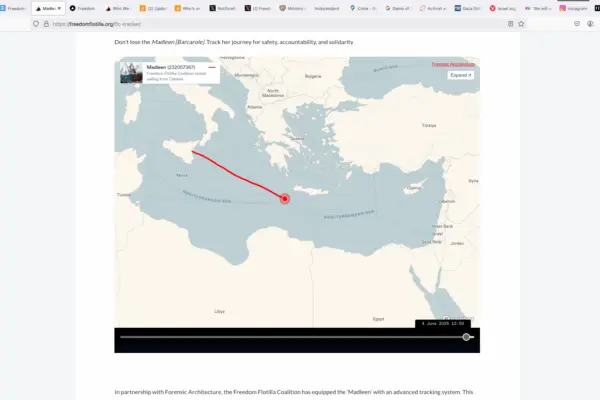Open the Forensic Architecture link on map
This screenshot has height=400, width=600.
(x=453, y=64)
